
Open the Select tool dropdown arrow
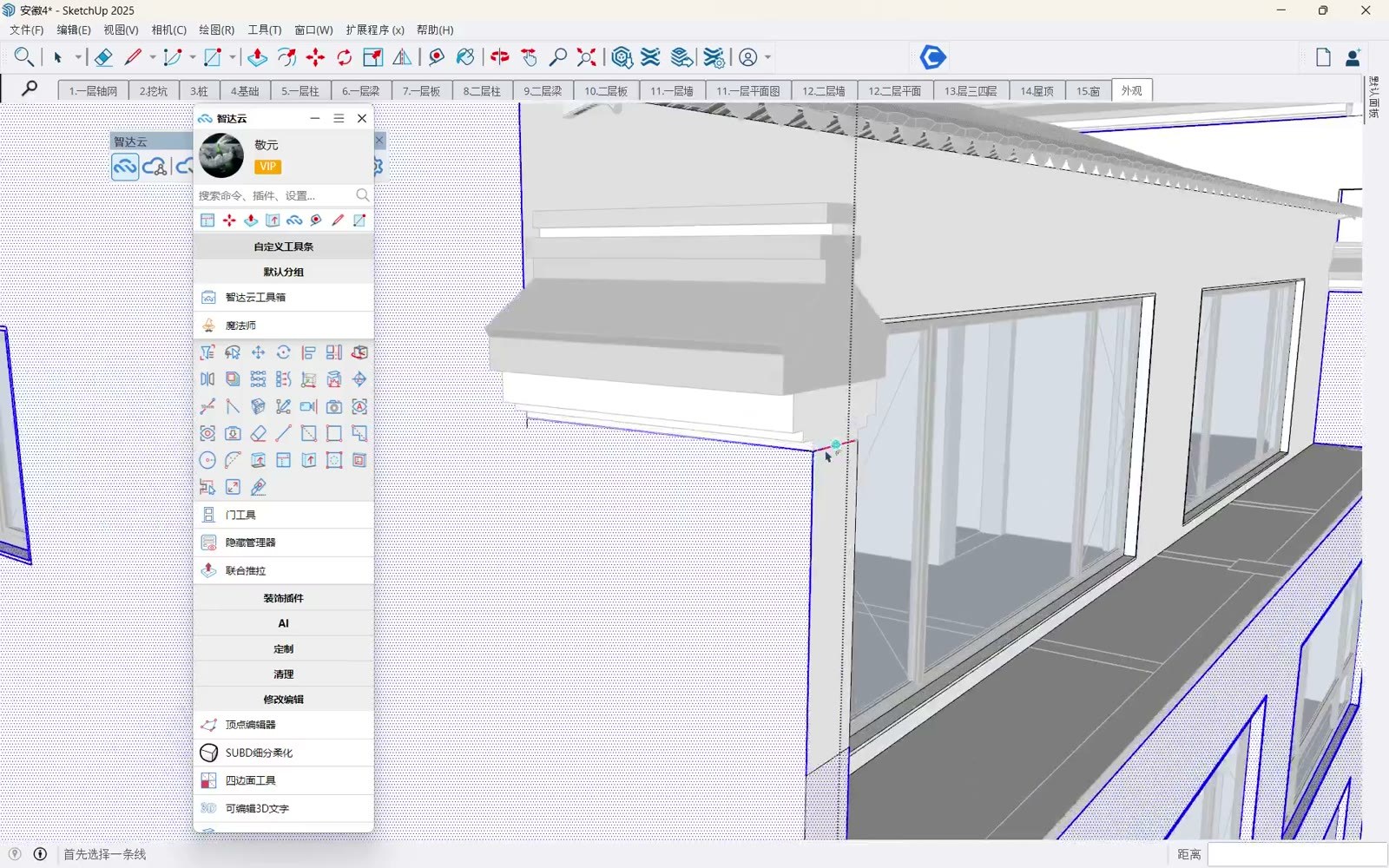pos(78,57)
